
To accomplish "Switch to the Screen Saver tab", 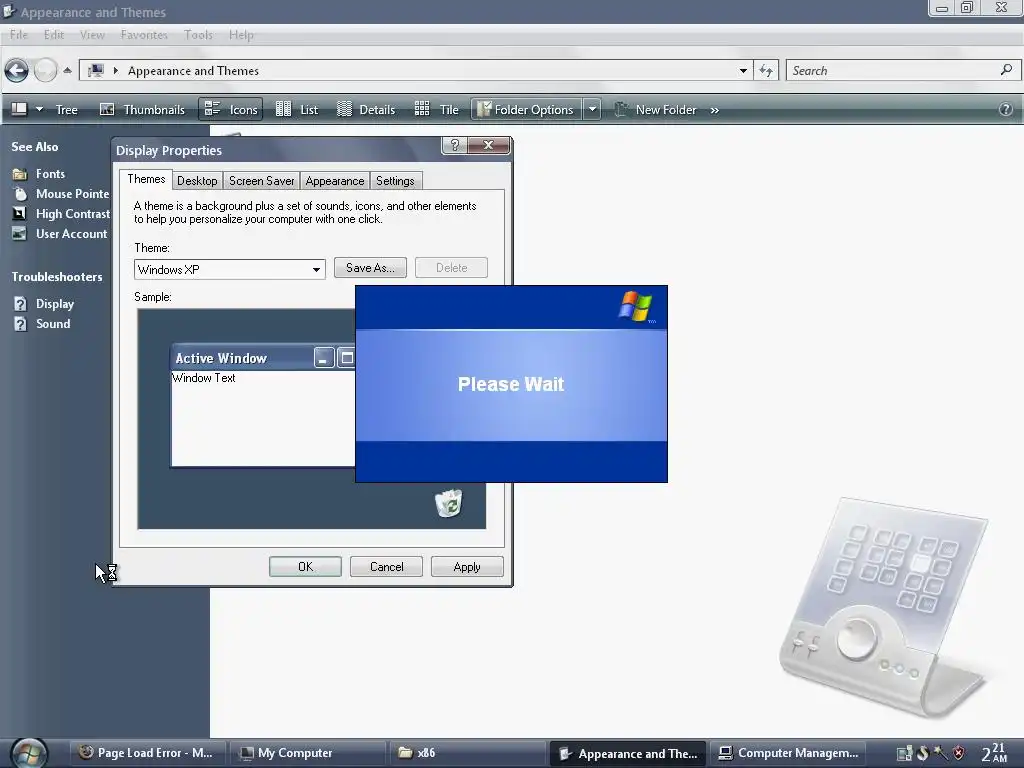I will [261, 181].
